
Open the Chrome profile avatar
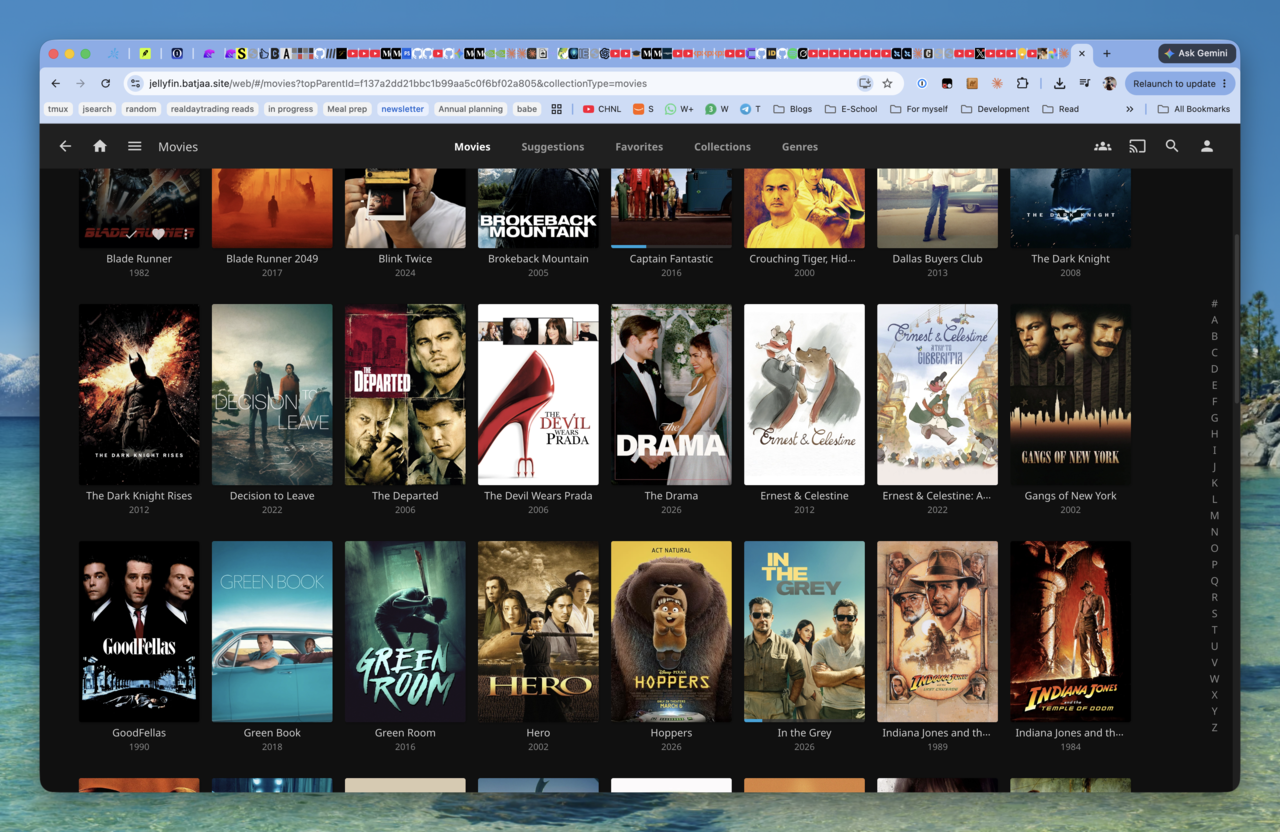pyautogui.click(x=1109, y=84)
